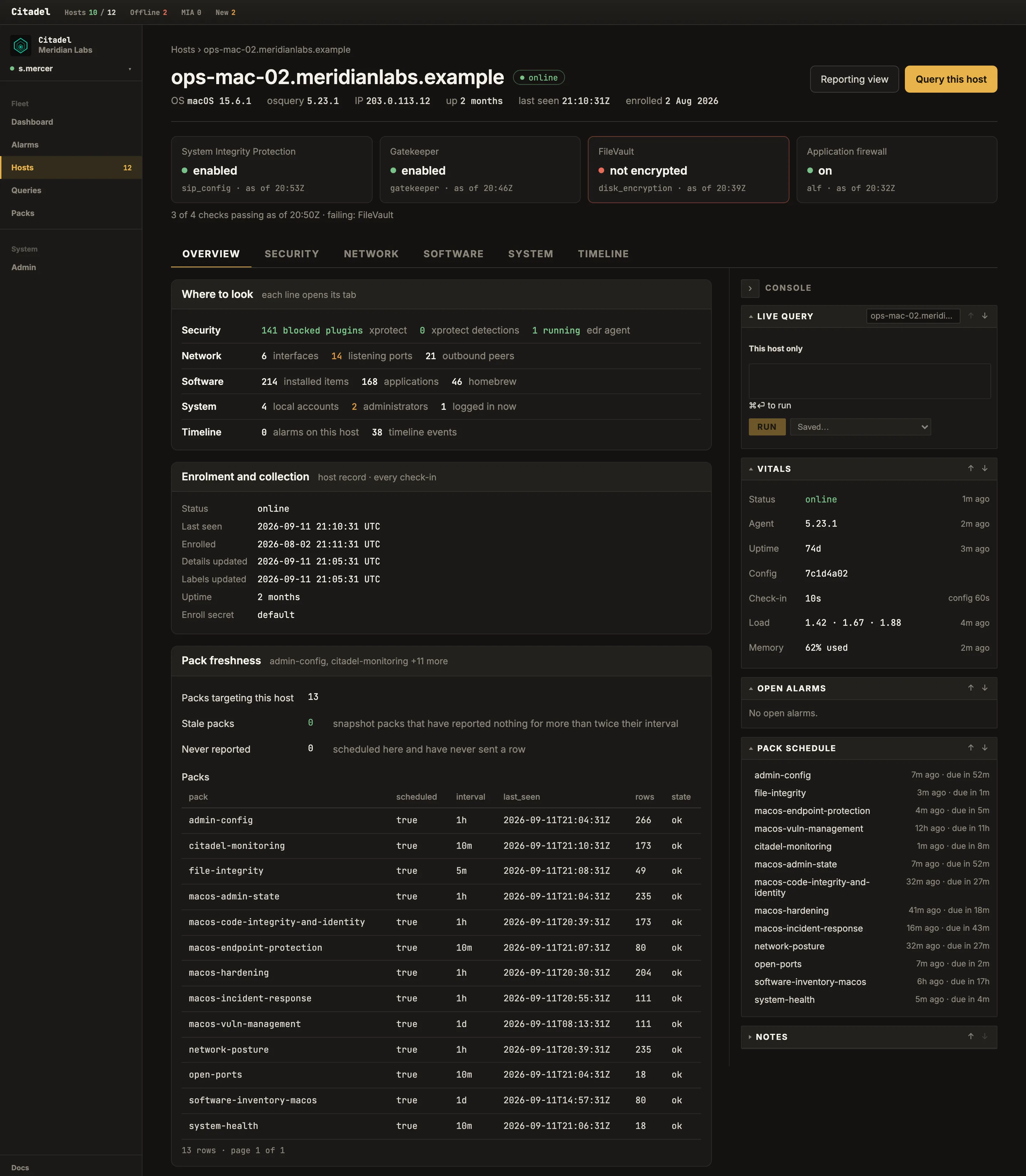Click the Query this host button

951,79
